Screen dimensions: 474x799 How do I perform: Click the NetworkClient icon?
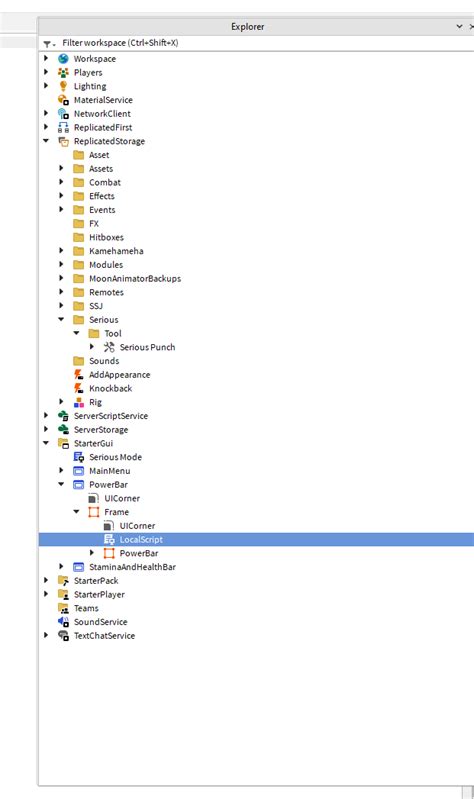(x=63, y=114)
